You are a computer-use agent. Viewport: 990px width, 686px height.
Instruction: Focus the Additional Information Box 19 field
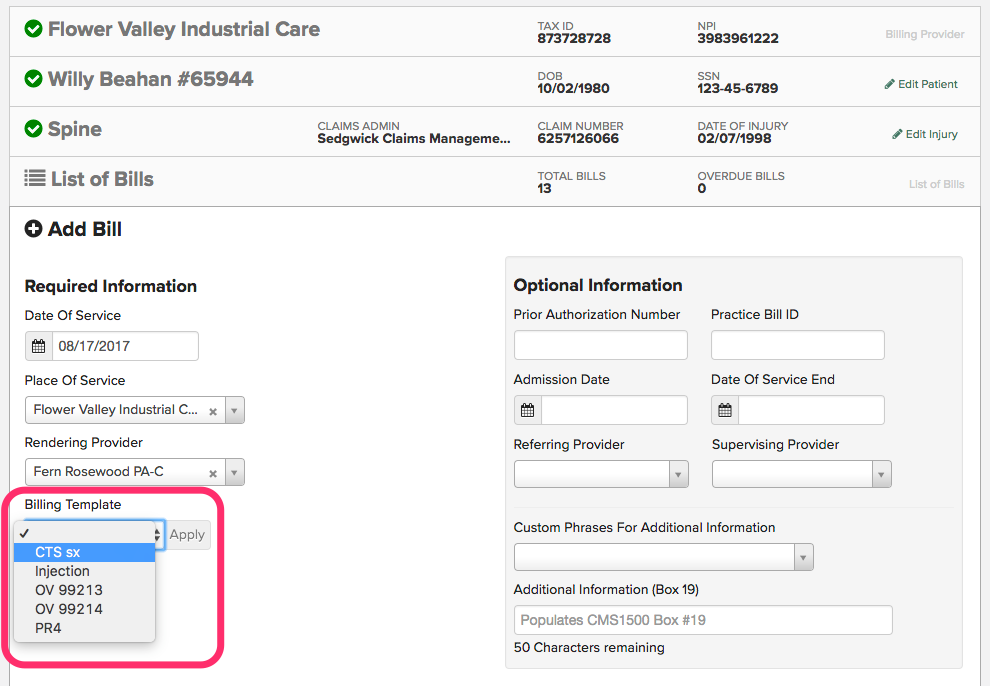pos(702,620)
